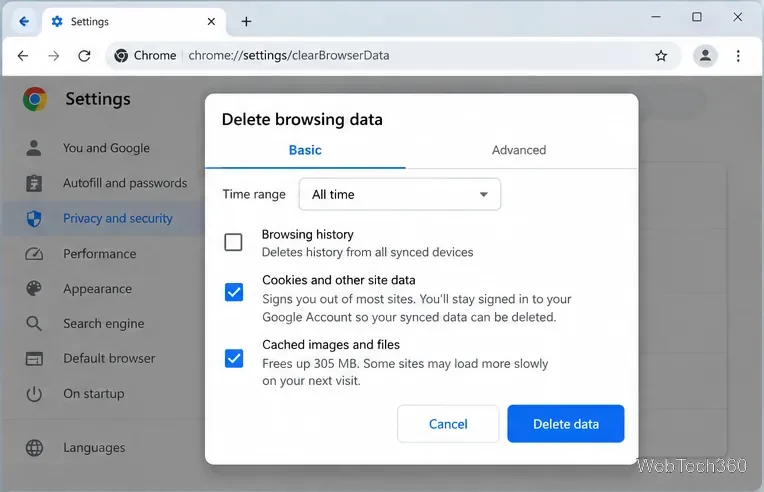764x492 pixels.
Task: Click the Appearance palette icon
Action: 34,288
